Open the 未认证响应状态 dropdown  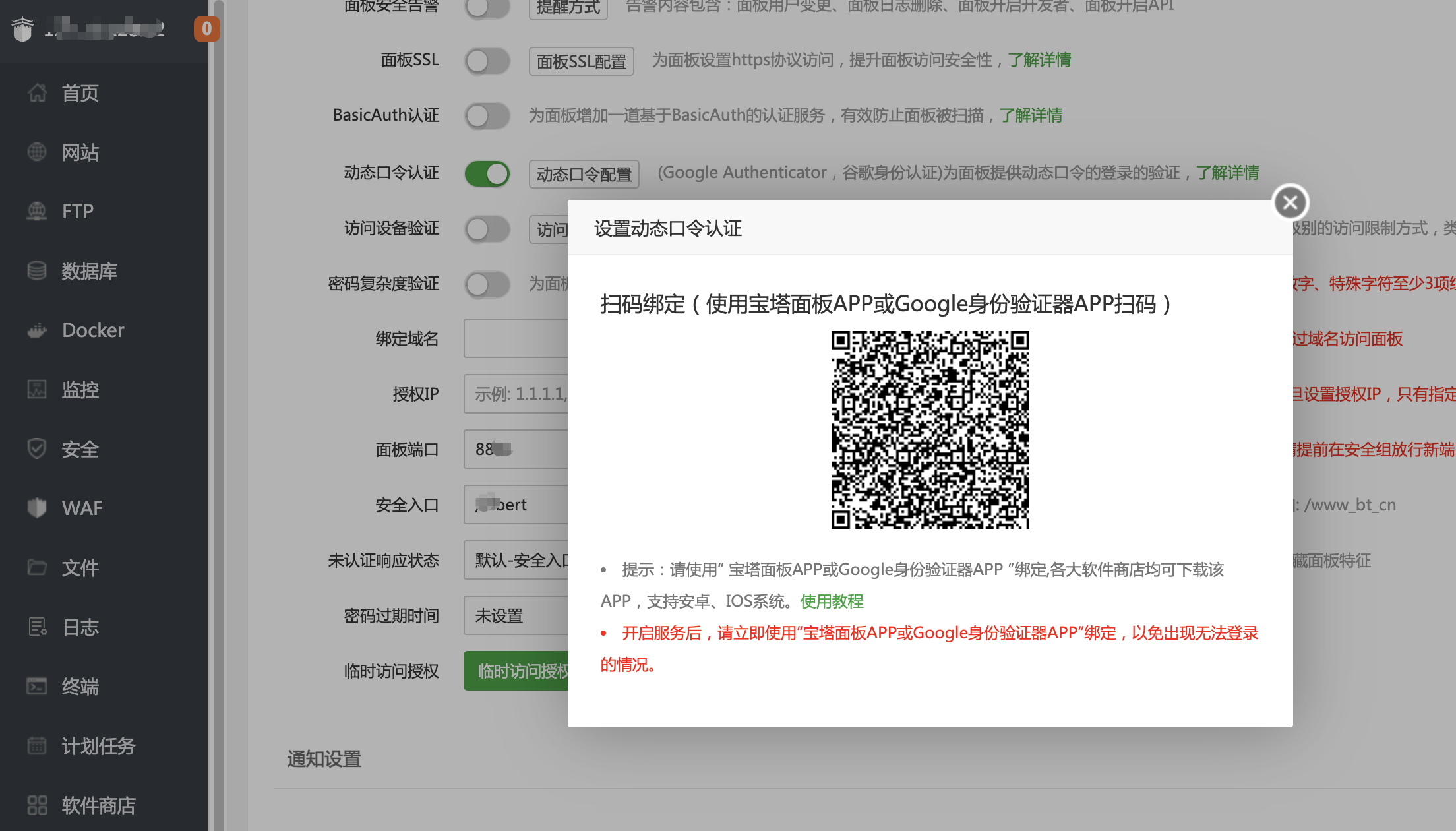(x=516, y=560)
